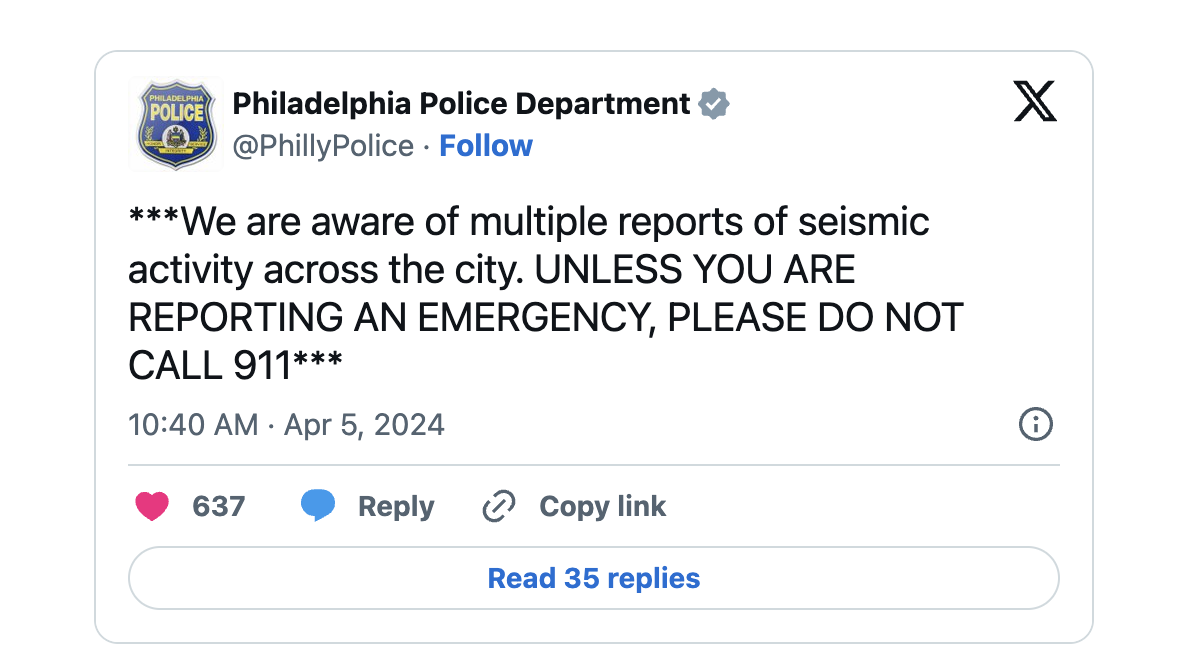Click the UNLESS YOU ARE tweet text
Image resolution: width=1204 pixels, height=666 pixels.
(x=695, y=270)
